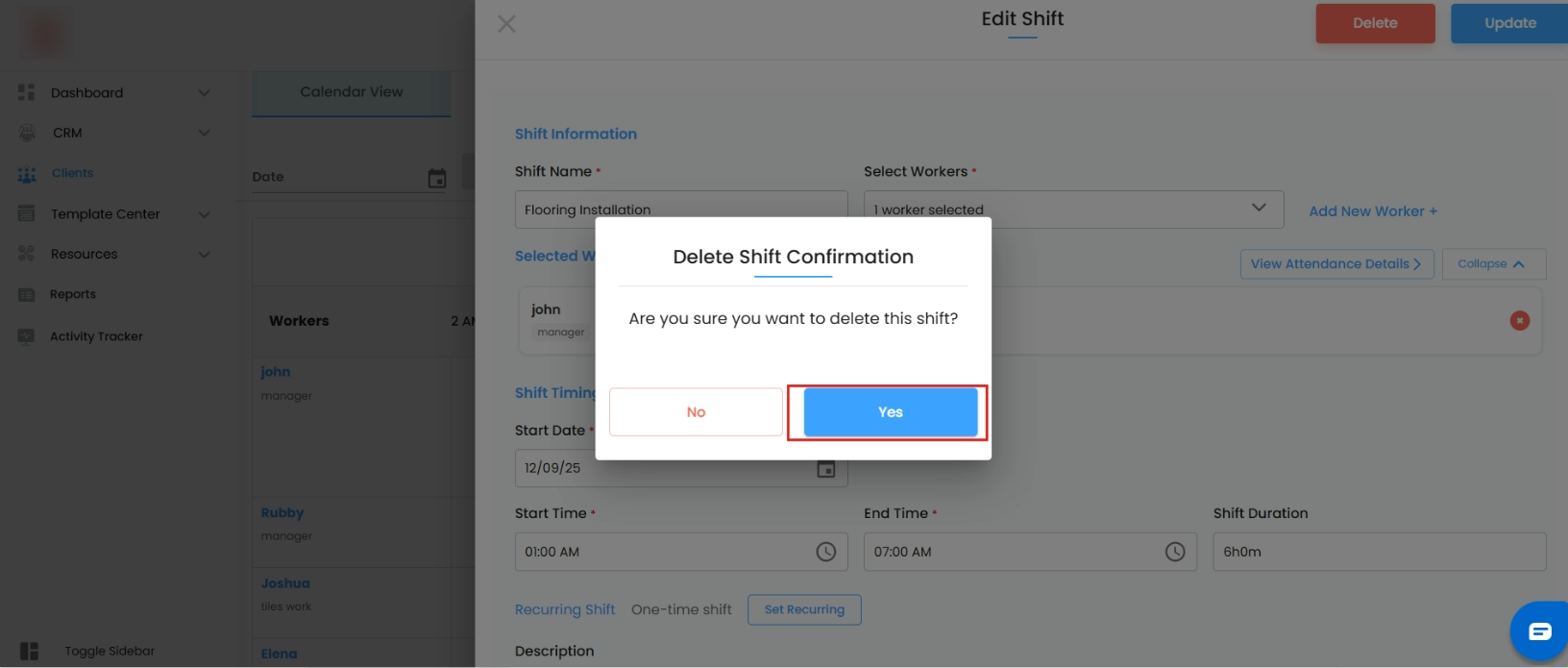The image size is (1568, 668).
Task: Click the Set Recurring button
Action: (804, 609)
